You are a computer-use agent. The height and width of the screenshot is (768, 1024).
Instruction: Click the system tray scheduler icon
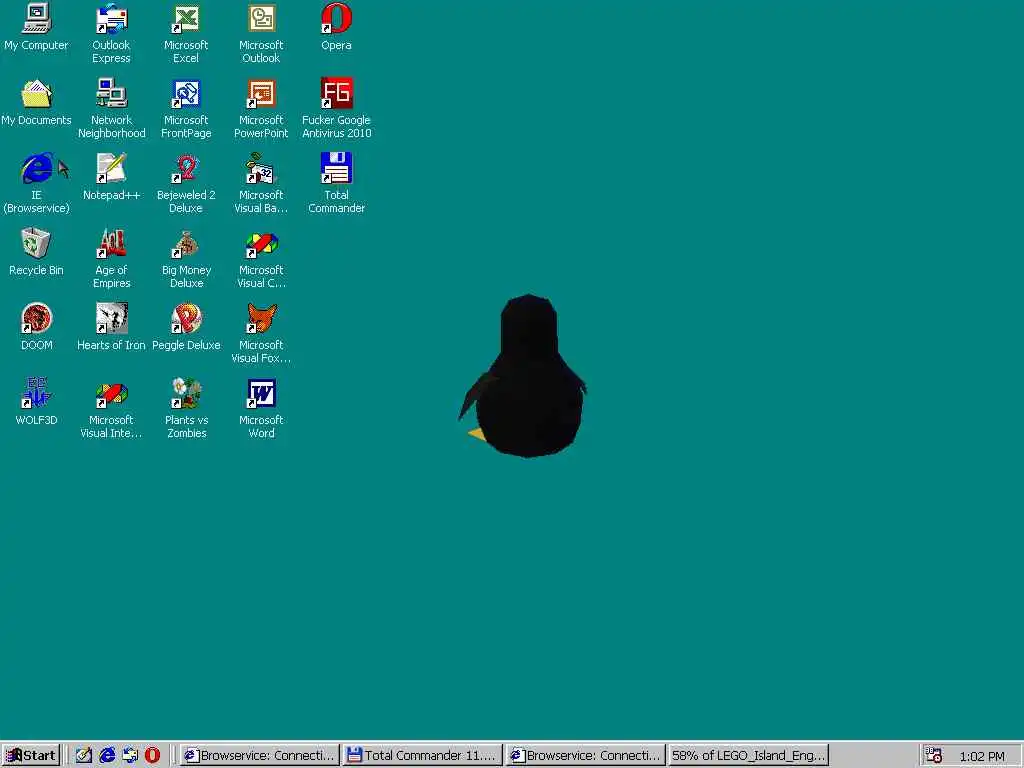tap(934, 756)
